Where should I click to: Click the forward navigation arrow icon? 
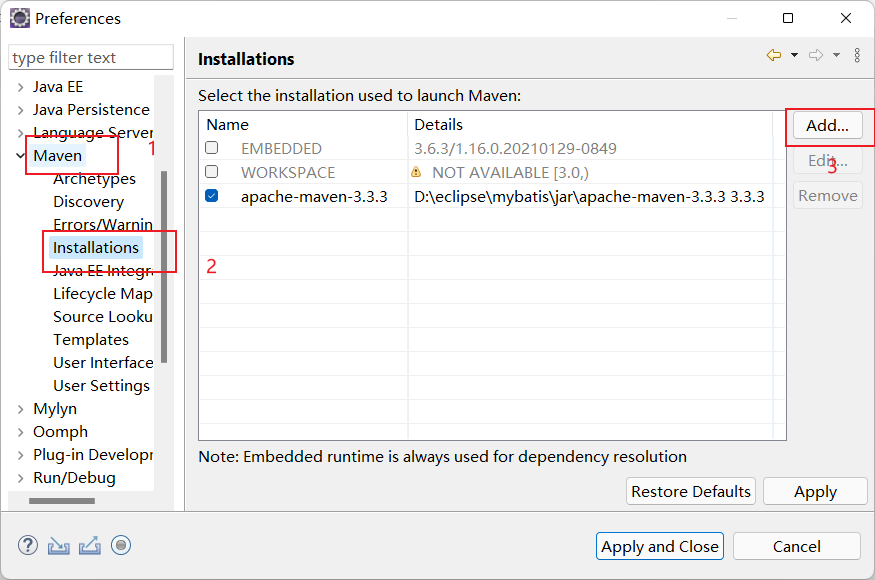click(x=816, y=56)
